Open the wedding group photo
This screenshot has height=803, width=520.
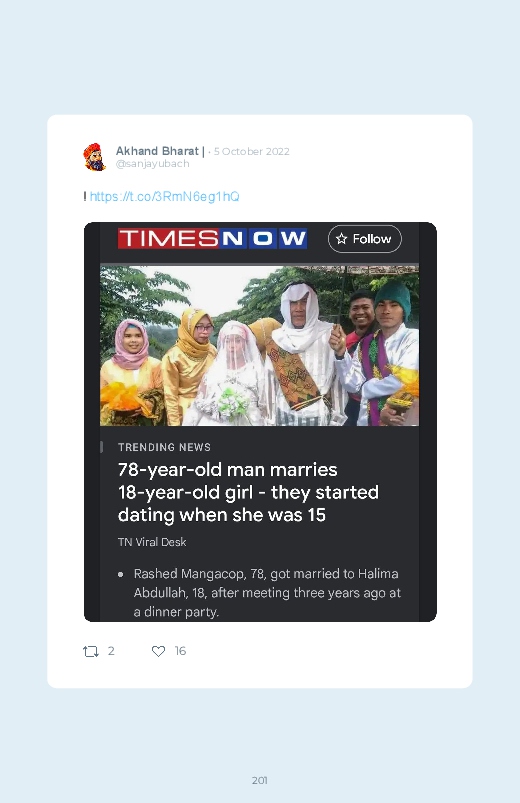click(x=259, y=345)
